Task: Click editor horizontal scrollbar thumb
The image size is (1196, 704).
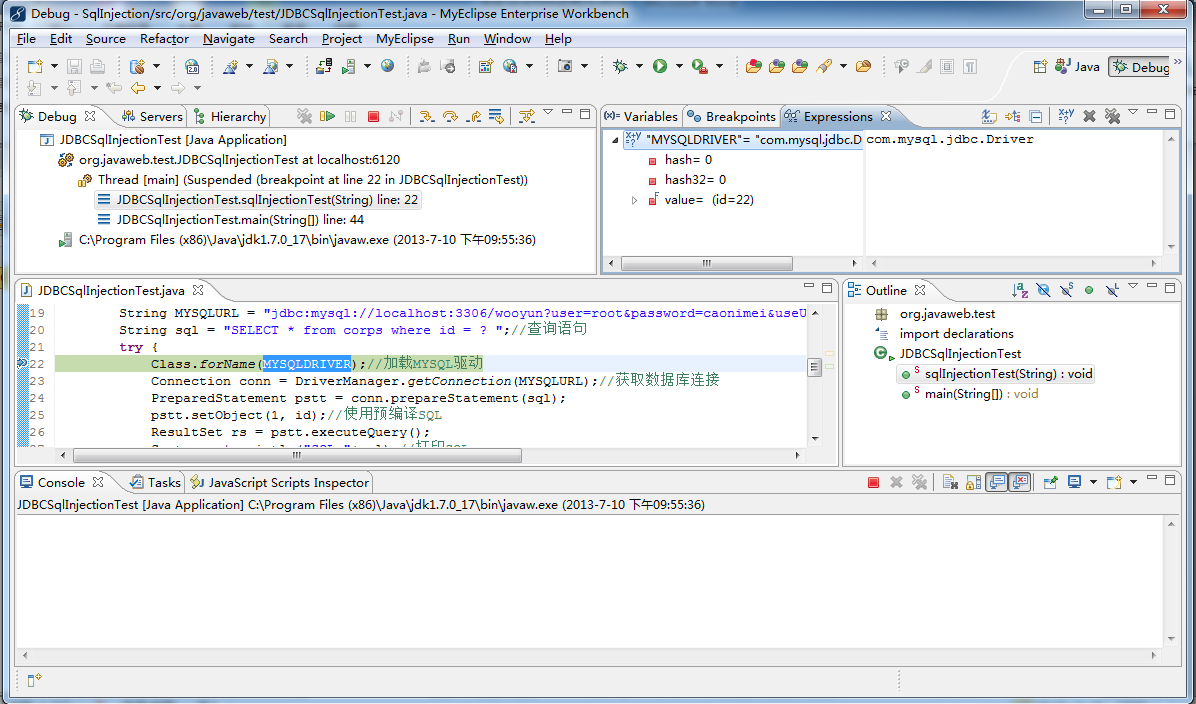Action: (x=297, y=455)
